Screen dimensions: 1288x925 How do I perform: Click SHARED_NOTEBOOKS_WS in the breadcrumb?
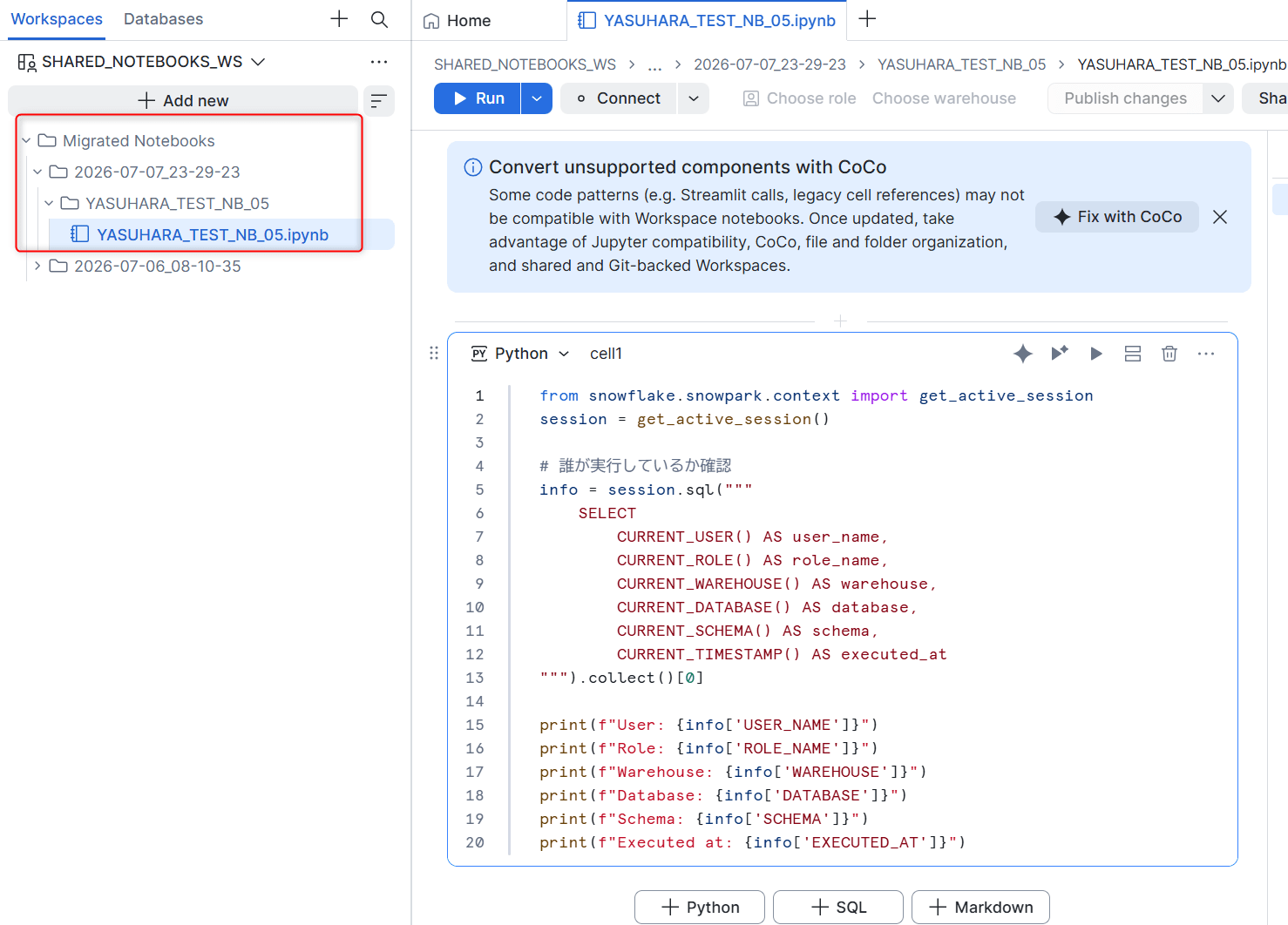(525, 64)
